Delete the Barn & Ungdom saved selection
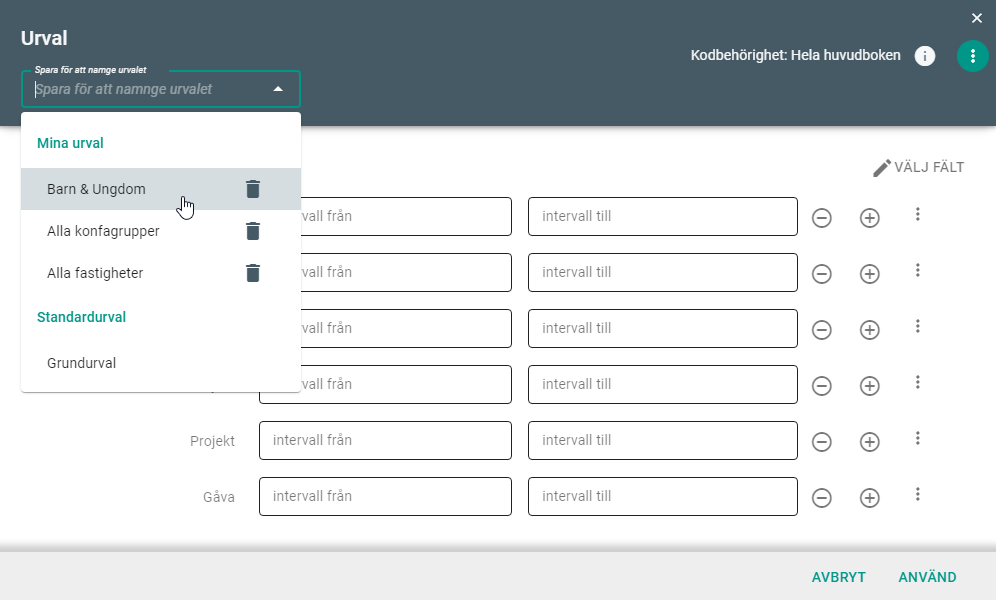Image resolution: width=996 pixels, height=600 pixels. 253,189
